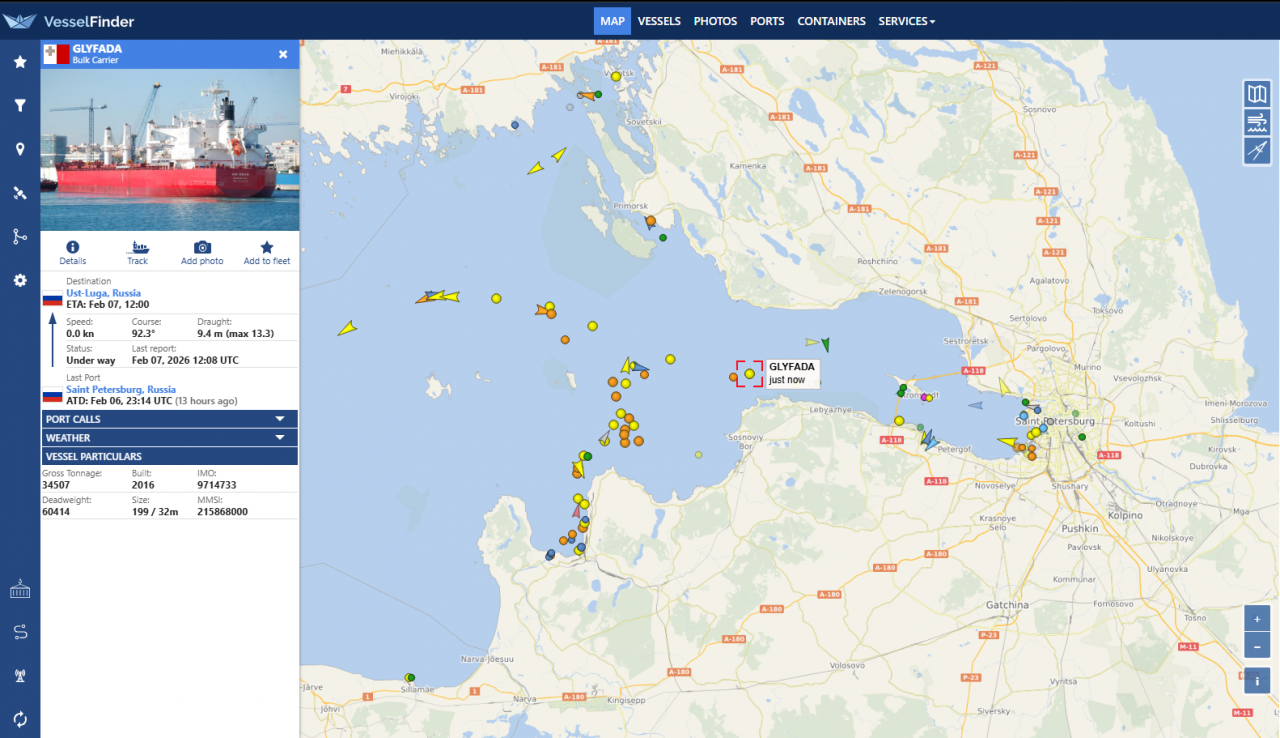The height and width of the screenshot is (738, 1280).
Task: Click the Track button for GLYFADA
Action: [137, 253]
